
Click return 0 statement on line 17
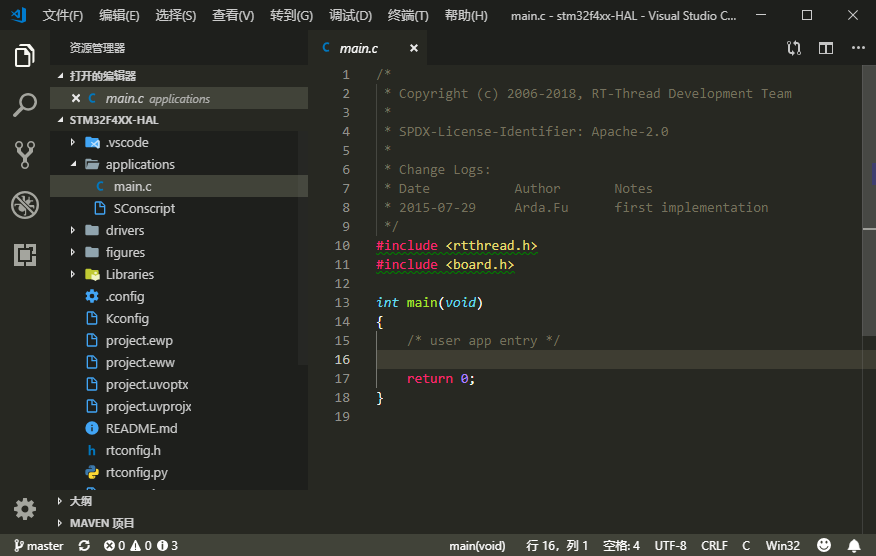tap(441, 378)
